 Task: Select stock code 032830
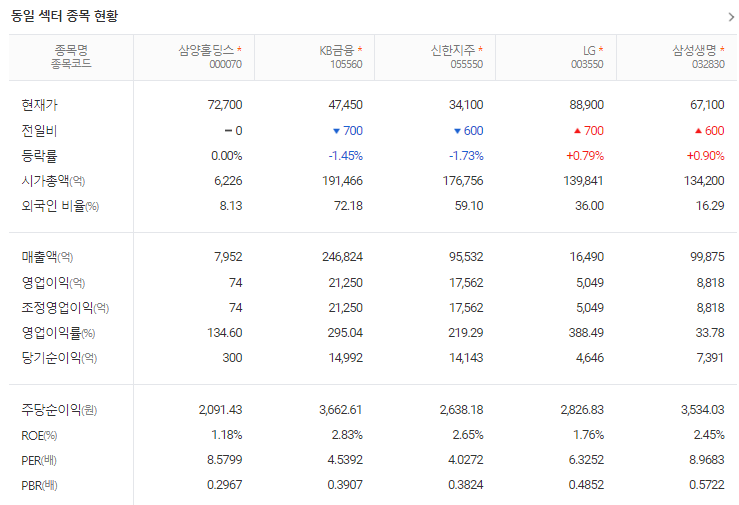click(708, 64)
